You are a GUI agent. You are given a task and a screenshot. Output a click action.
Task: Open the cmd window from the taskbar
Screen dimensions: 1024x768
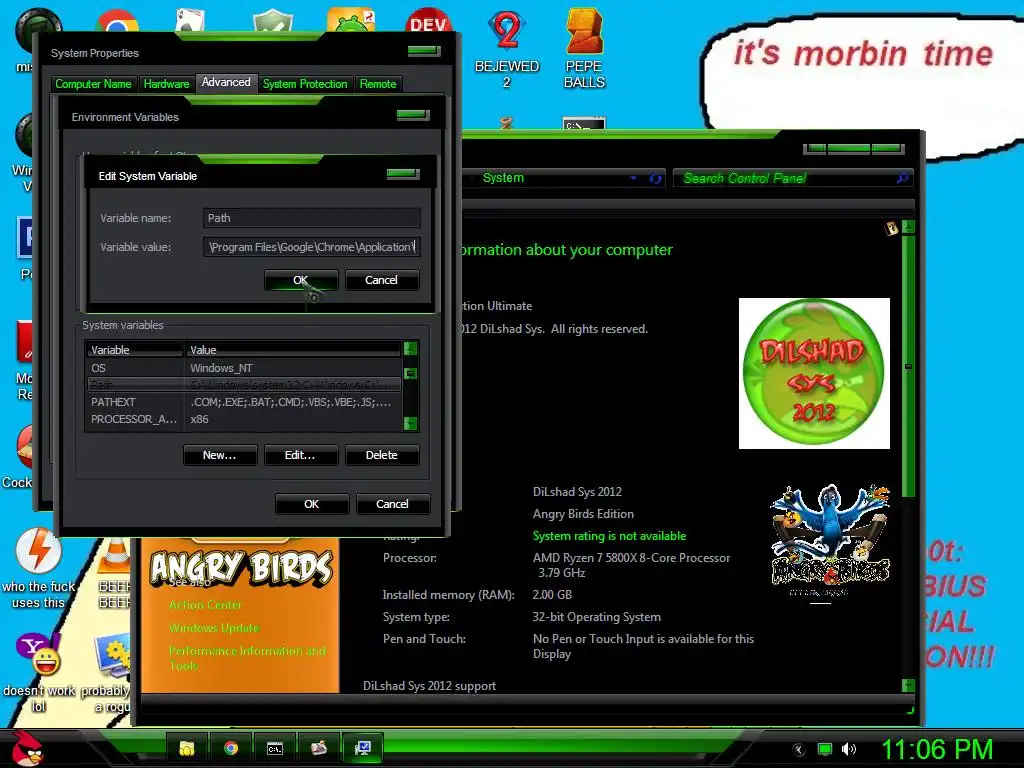tap(275, 748)
